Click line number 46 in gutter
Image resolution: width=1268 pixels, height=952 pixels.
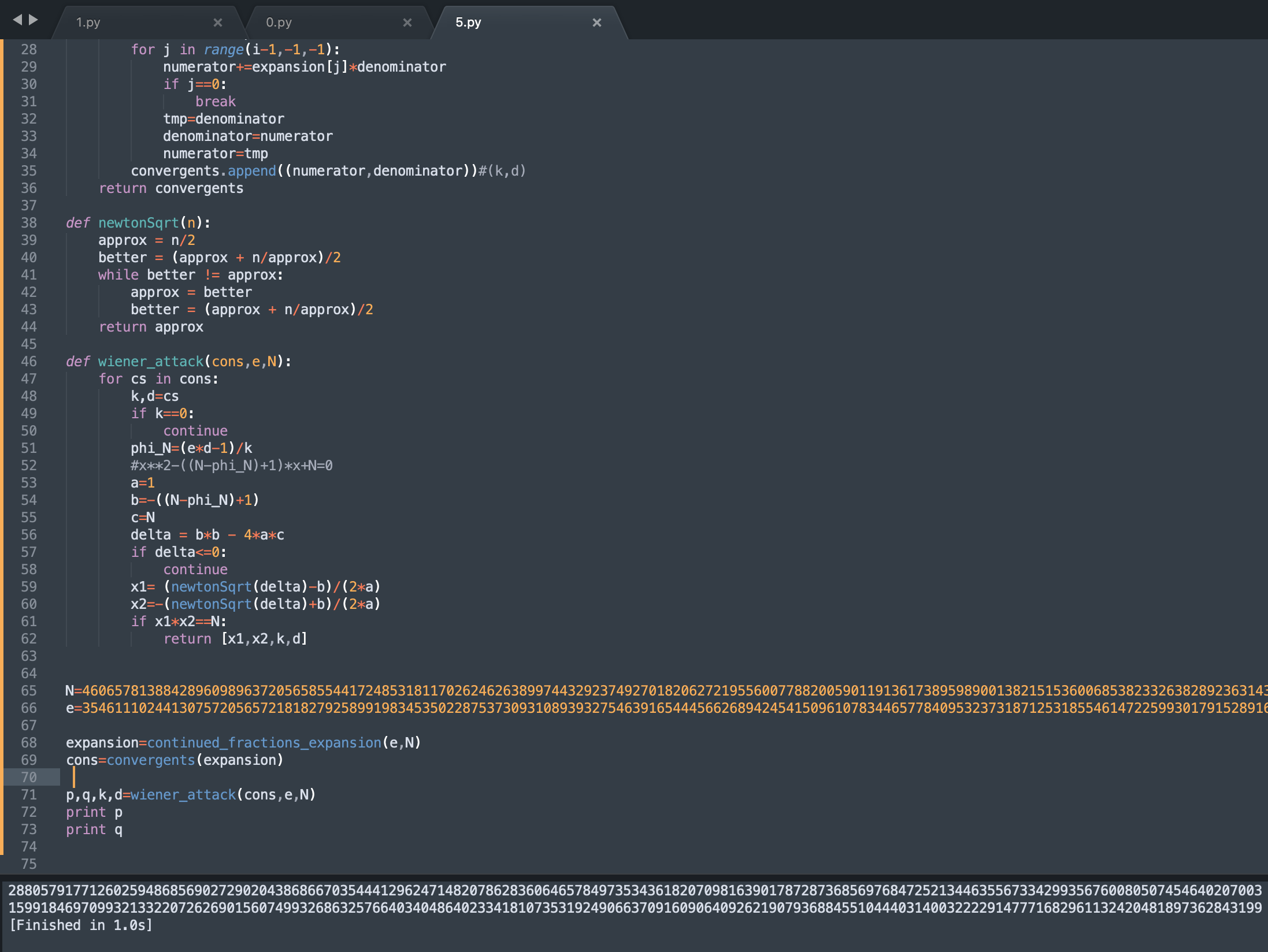[29, 362]
